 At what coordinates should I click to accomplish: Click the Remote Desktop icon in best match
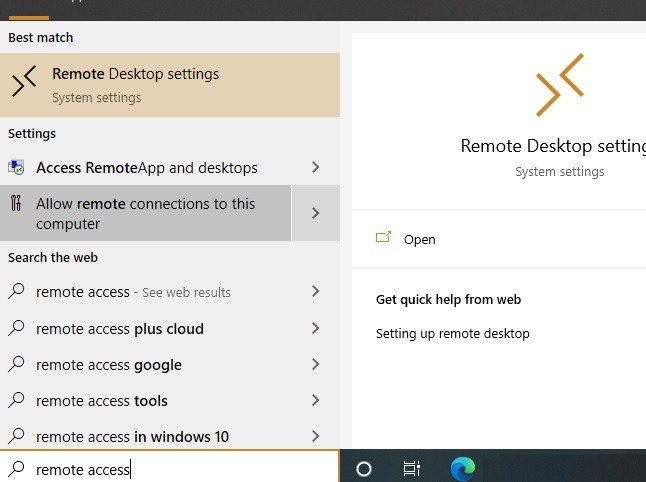[x=24, y=81]
